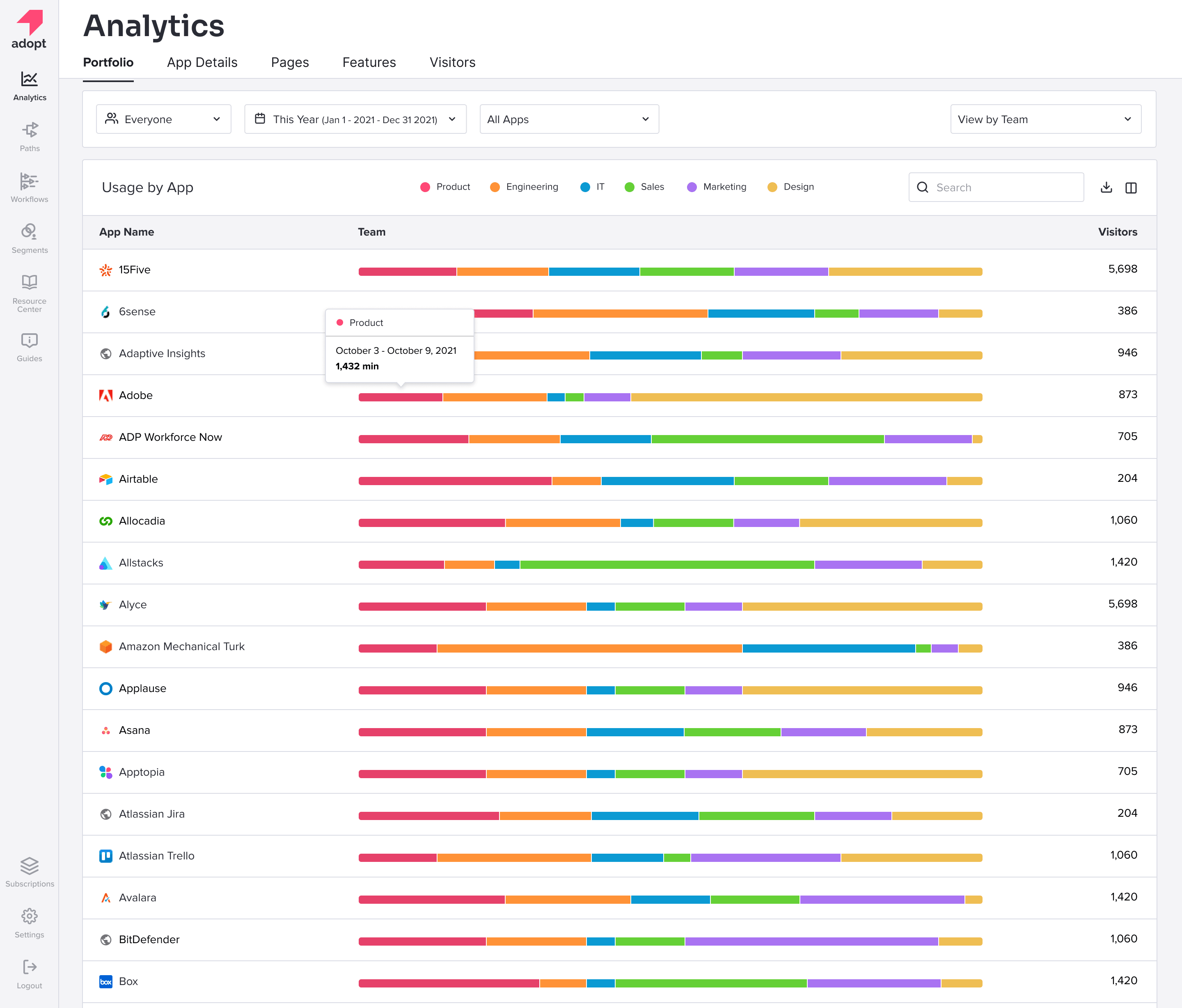Open the View by Team dropdown
Image resolution: width=1182 pixels, height=1008 pixels.
point(1046,119)
